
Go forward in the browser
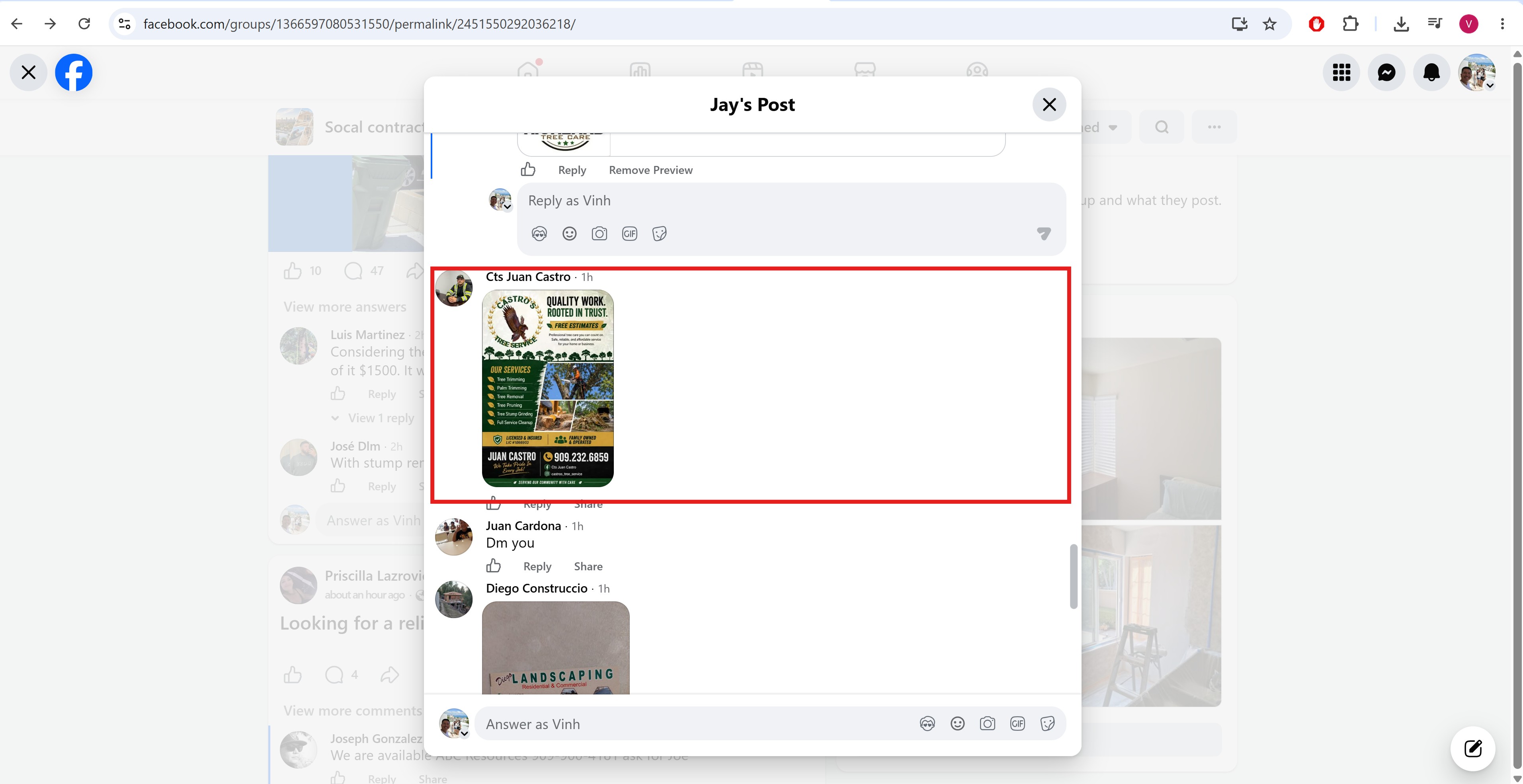click(x=50, y=23)
